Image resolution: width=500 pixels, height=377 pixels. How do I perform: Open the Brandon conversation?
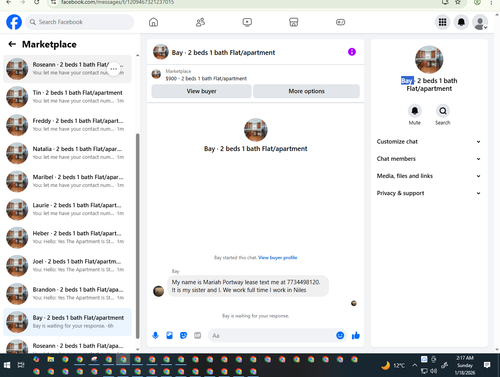67,294
